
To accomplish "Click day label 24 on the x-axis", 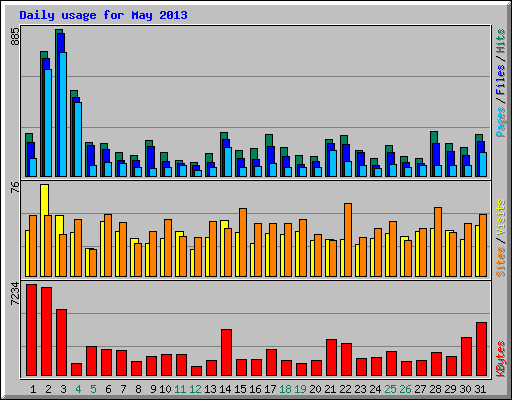I will point(375,389).
